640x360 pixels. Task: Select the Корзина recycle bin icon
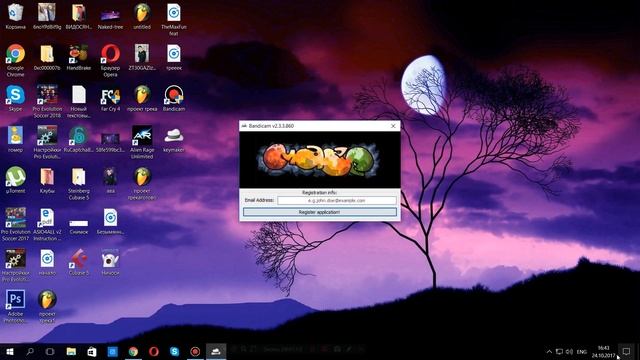(x=16, y=16)
